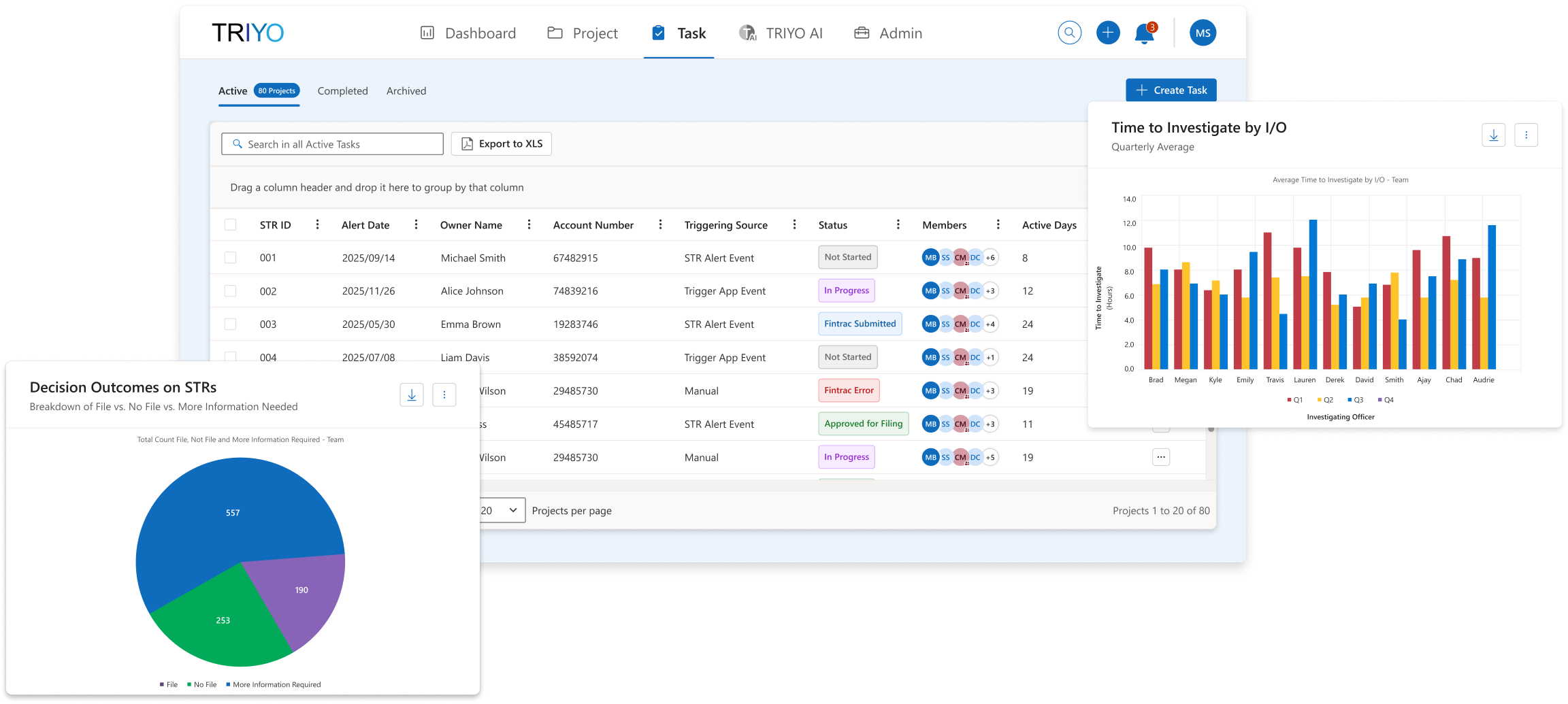Click Export to XLS button

tap(502, 144)
